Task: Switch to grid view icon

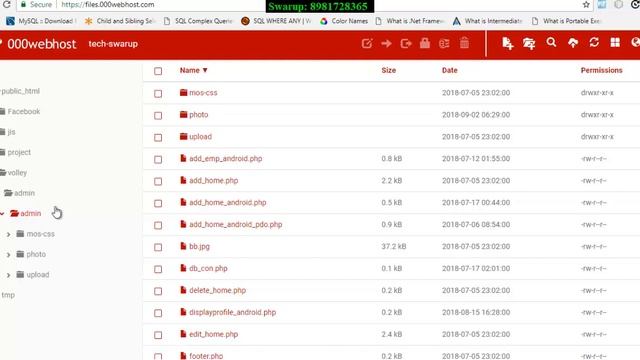Action: click(615, 42)
